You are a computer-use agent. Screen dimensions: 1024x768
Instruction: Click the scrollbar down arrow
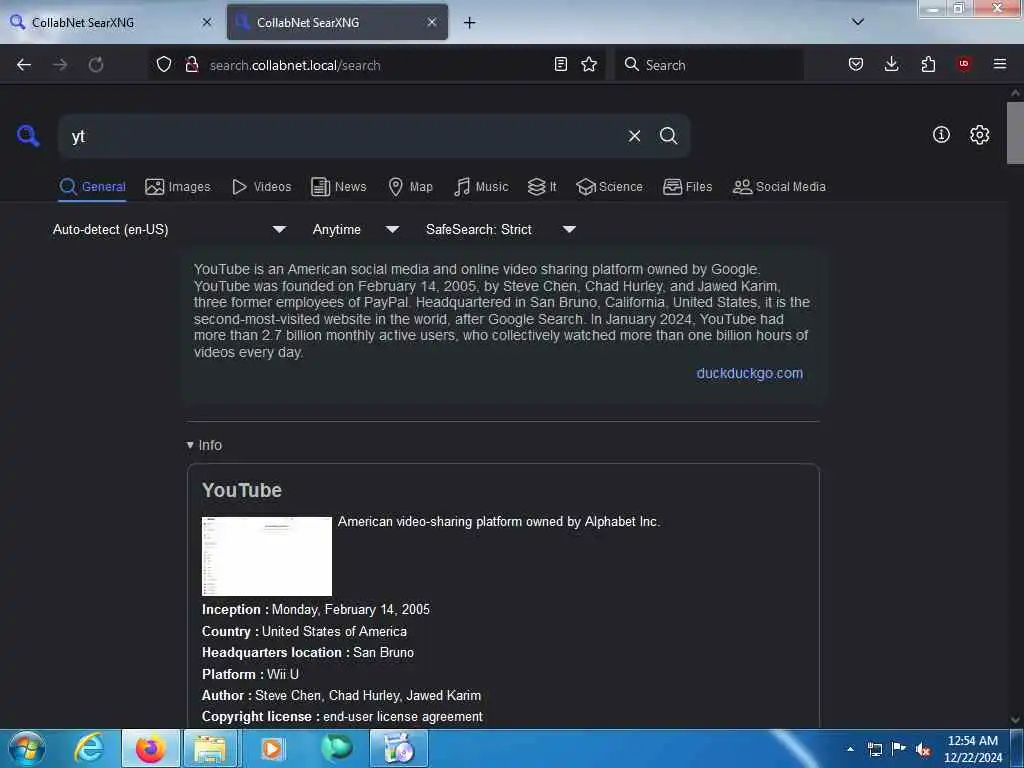(x=1015, y=720)
